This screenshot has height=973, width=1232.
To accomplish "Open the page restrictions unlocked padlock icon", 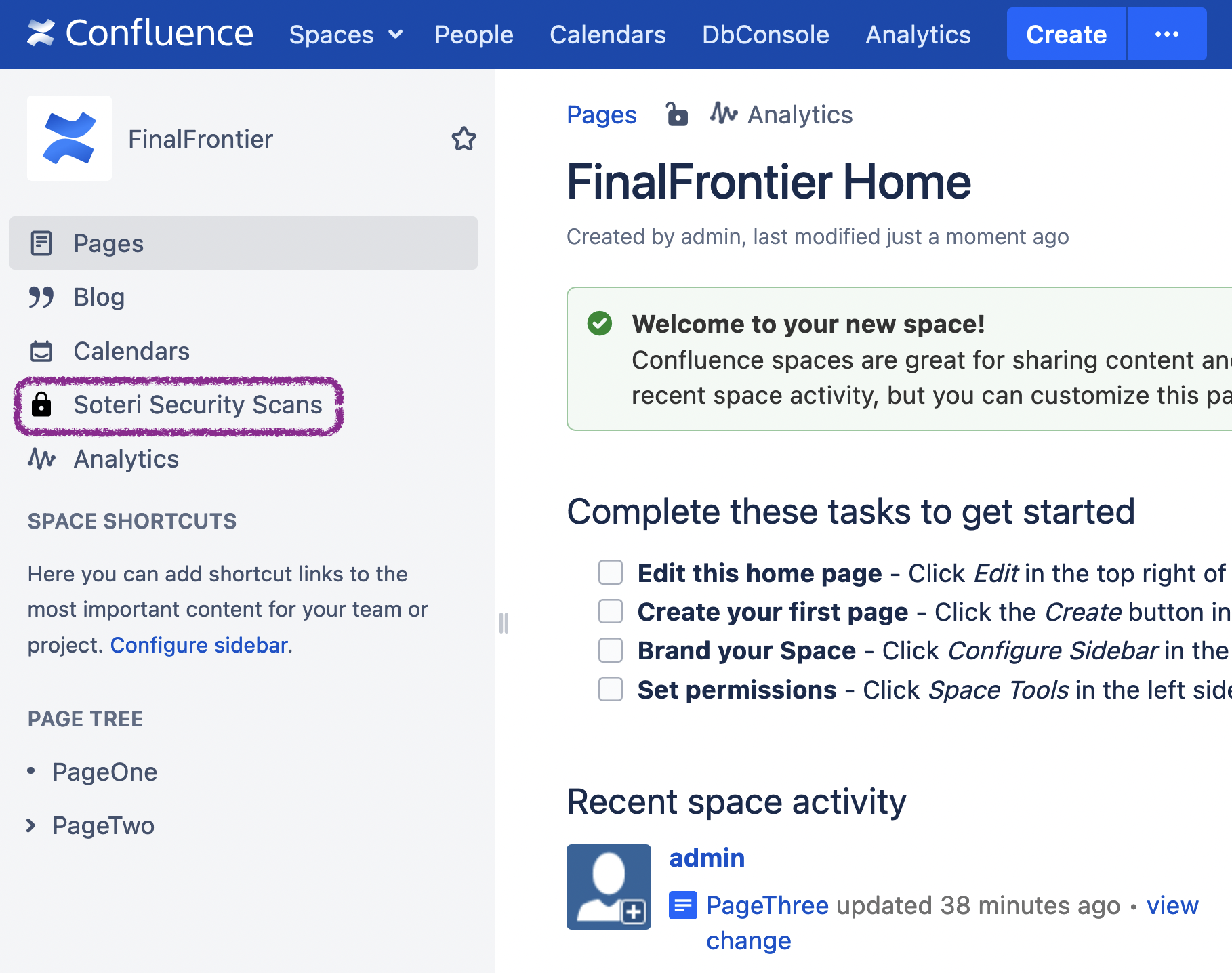I will point(676,115).
